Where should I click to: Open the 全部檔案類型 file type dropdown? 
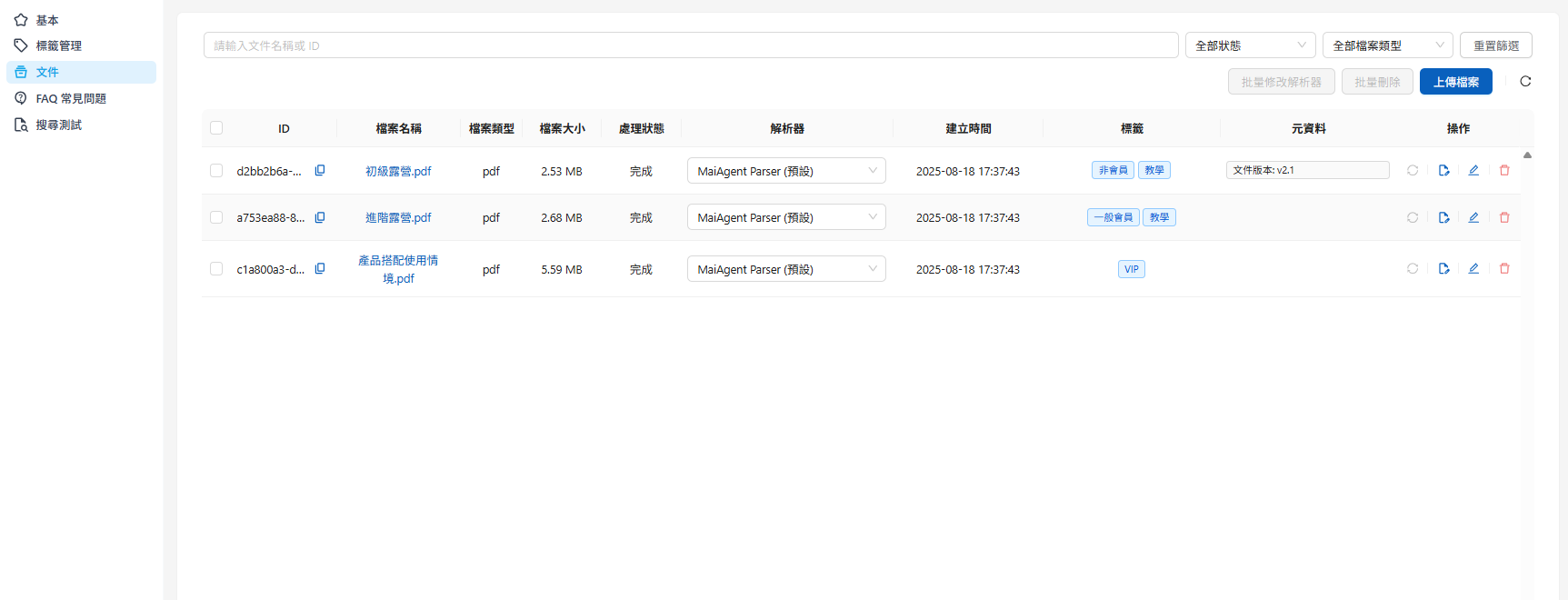(1387, 45)
